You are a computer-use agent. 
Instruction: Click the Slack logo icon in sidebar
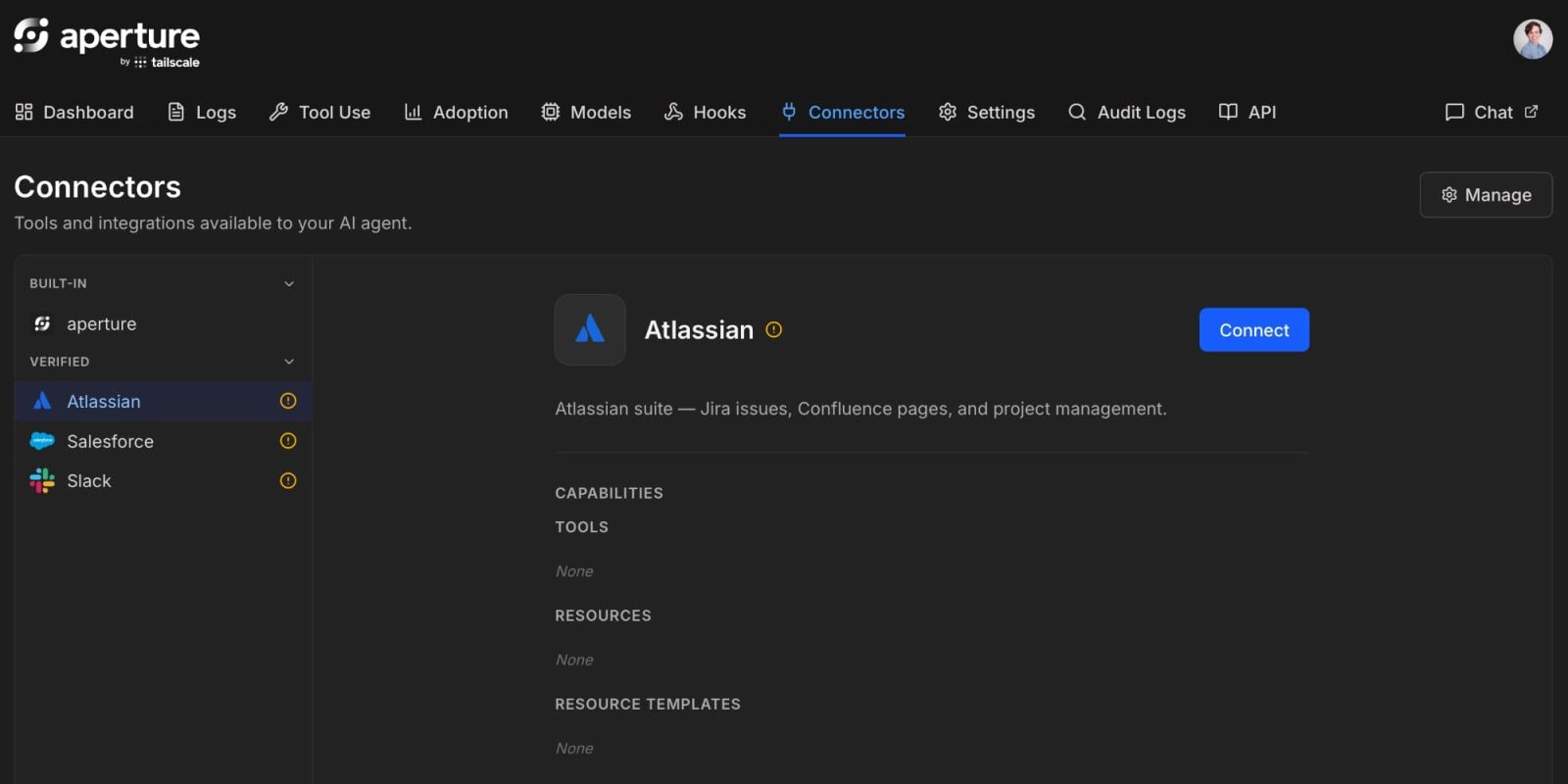click(42, 480)
